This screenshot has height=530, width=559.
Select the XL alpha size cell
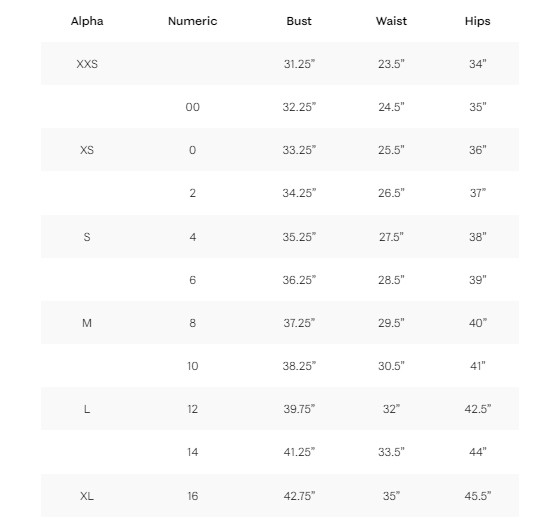pyautogui.click(x=87, y=496)
